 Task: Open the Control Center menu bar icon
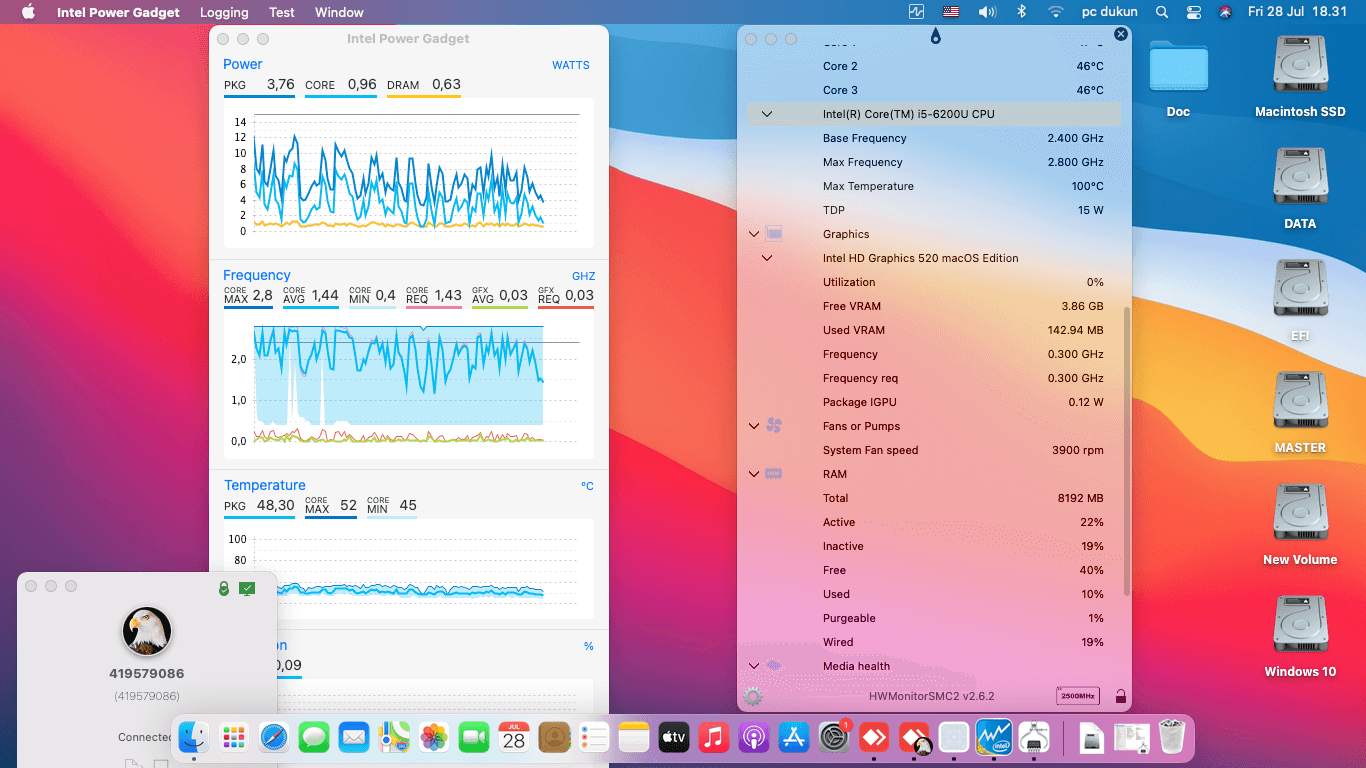point(1194,12)
